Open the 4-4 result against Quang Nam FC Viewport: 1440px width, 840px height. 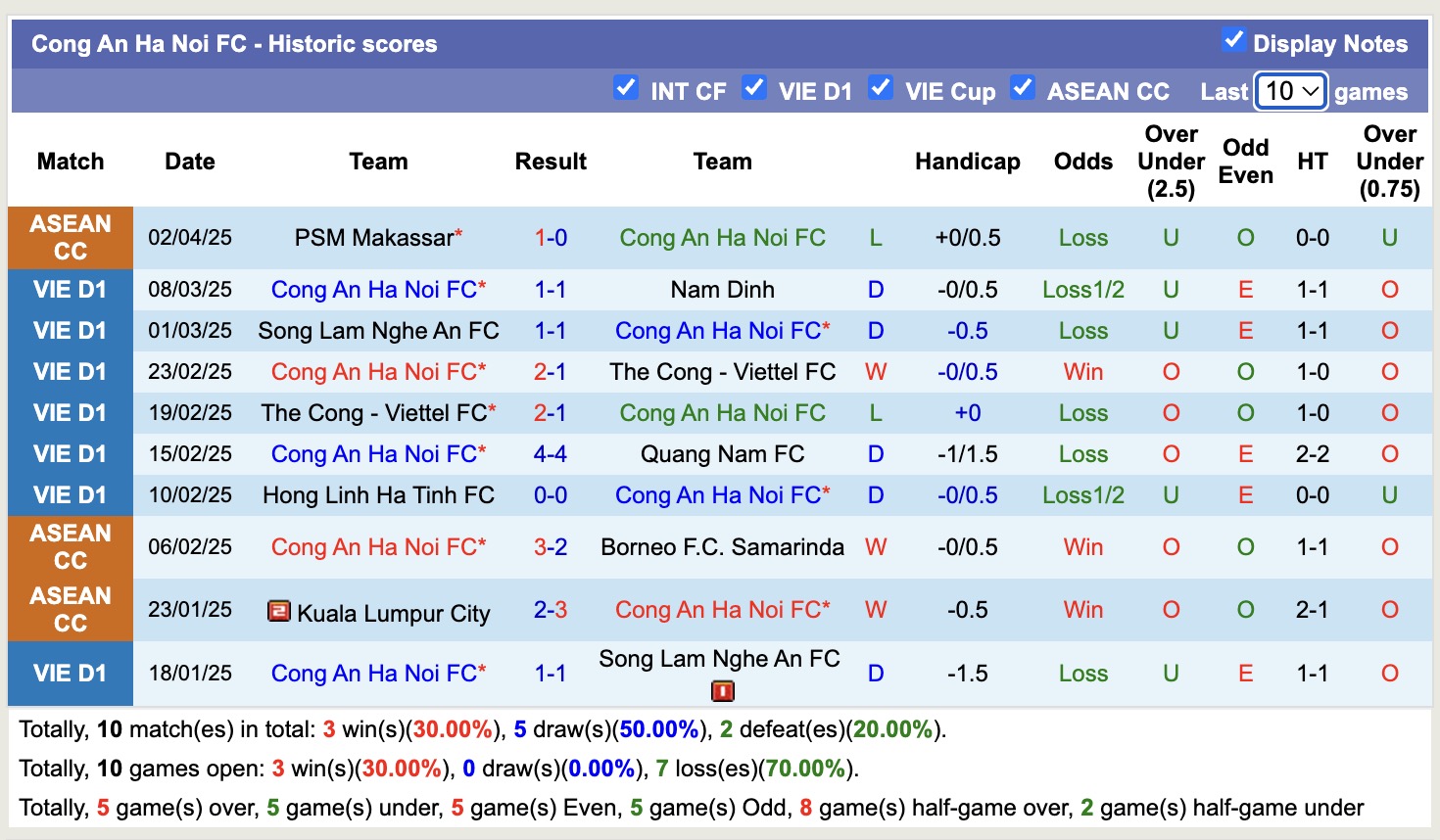tap(551, 454)
